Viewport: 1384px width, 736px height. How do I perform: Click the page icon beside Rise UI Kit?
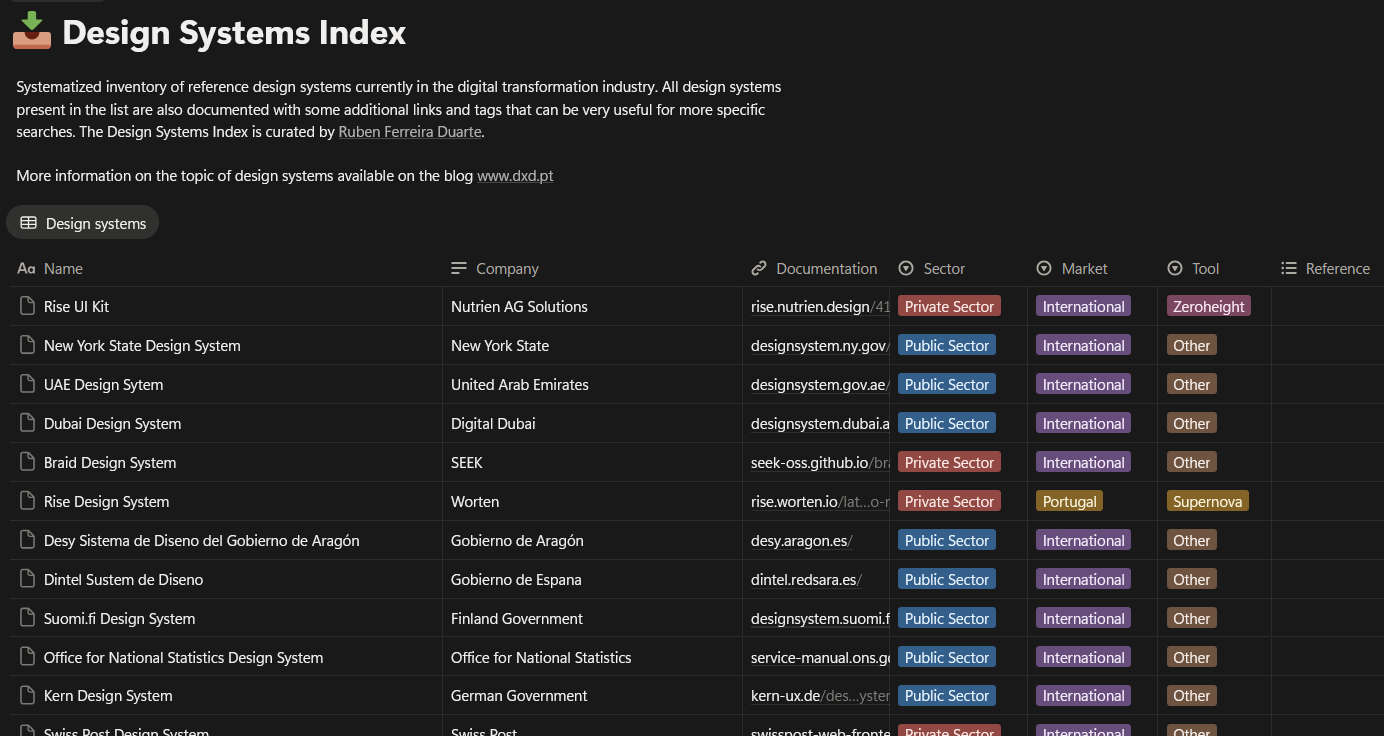tap(28, 306)
